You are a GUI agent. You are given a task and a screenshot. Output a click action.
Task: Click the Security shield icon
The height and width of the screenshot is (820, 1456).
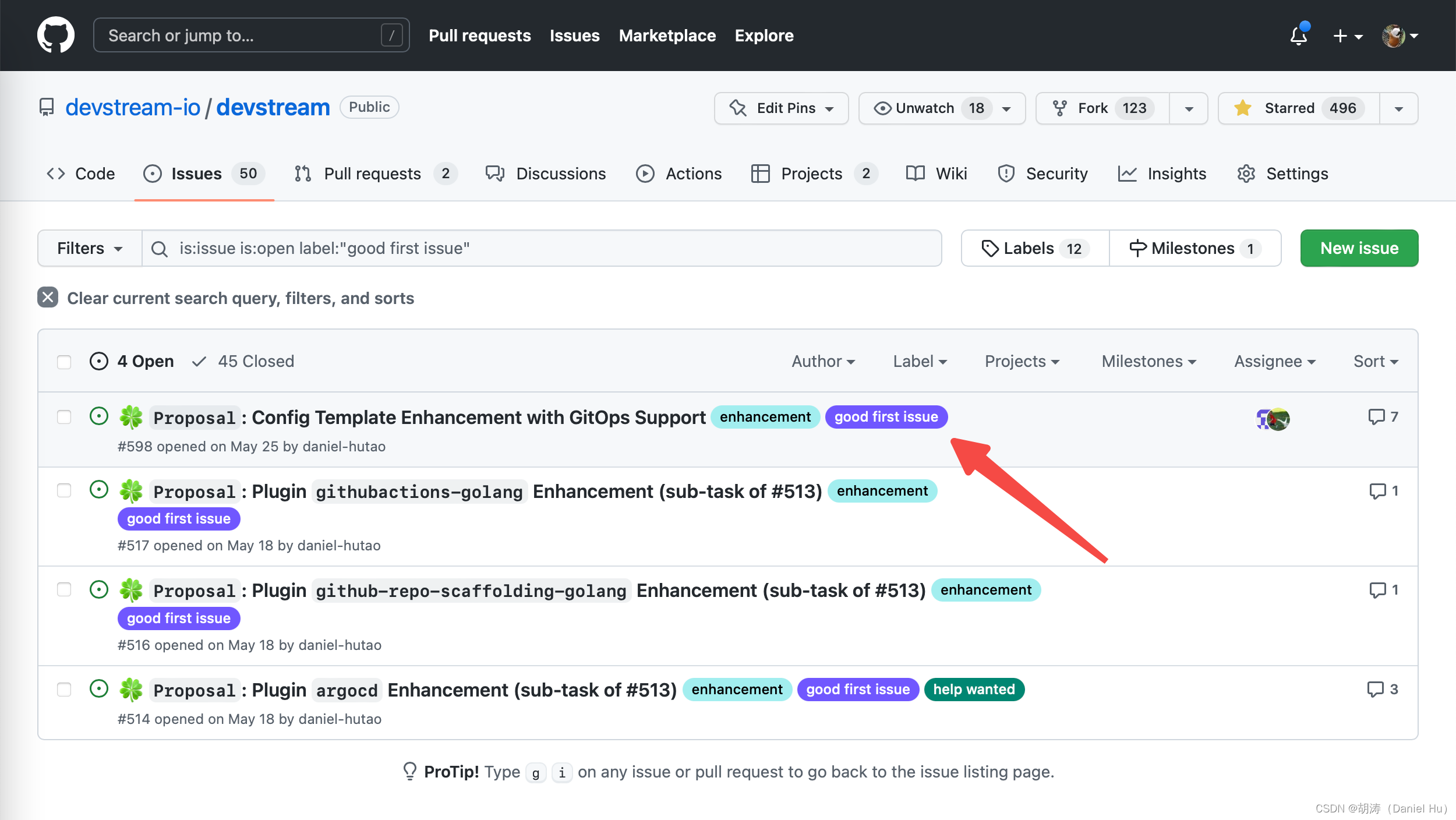tap(1006, 173)
